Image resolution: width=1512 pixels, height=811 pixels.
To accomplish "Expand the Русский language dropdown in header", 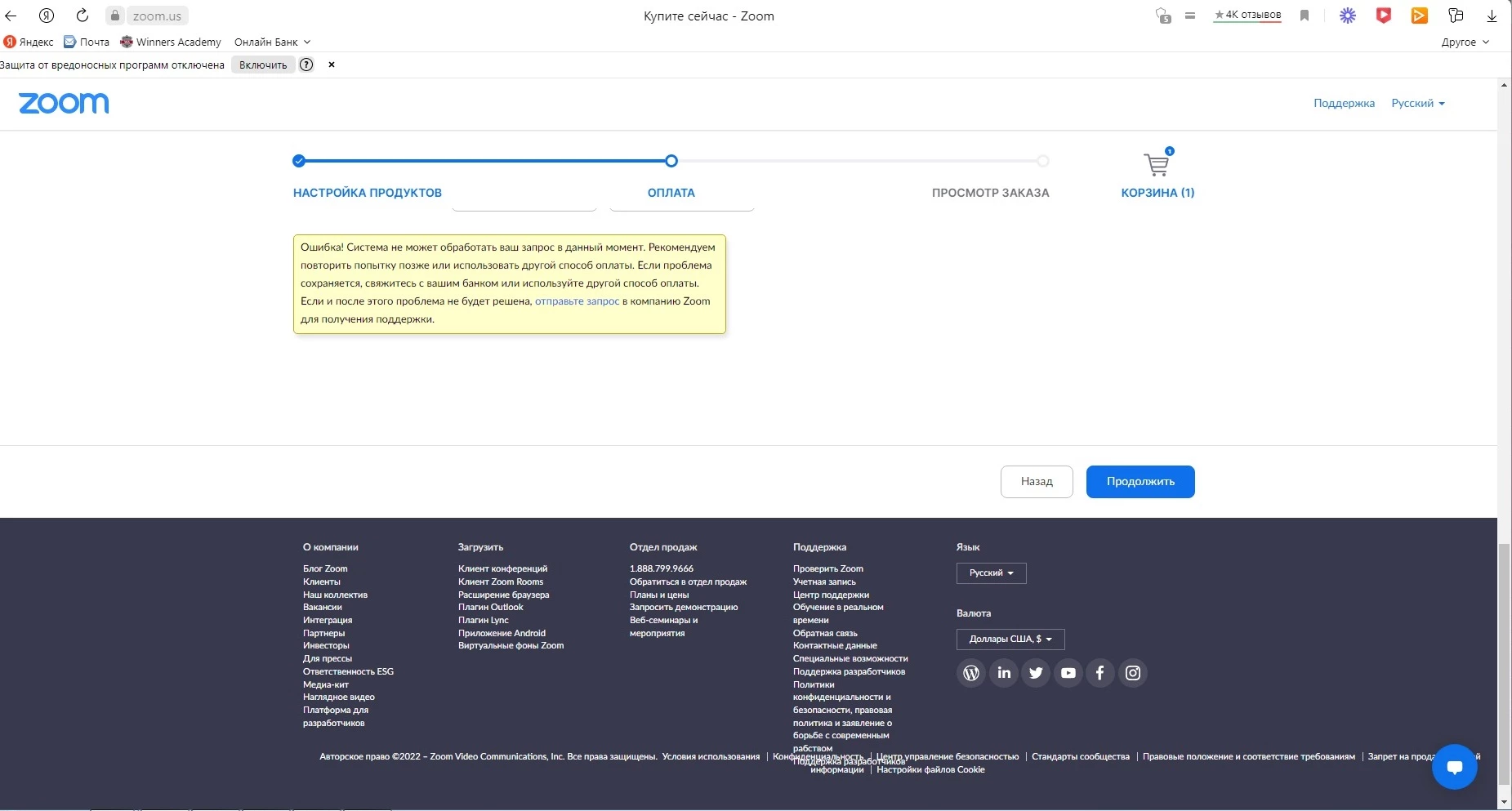I will point(1418,103).
